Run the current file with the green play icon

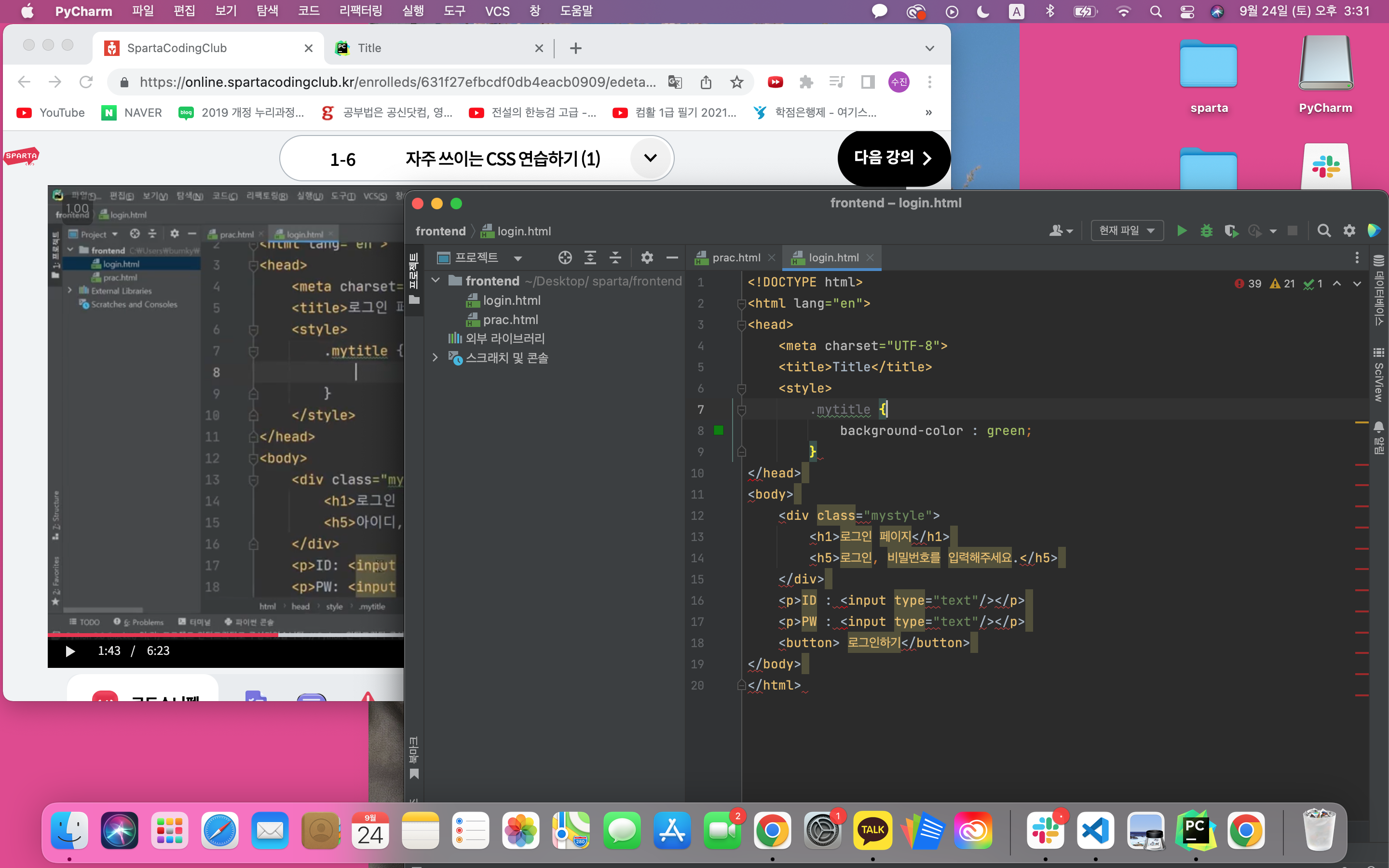pos(1181,231)
